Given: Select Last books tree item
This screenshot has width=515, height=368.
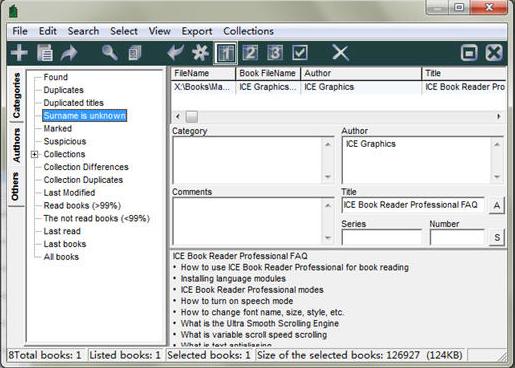Looking at the screenshot, I should [65, 244].
